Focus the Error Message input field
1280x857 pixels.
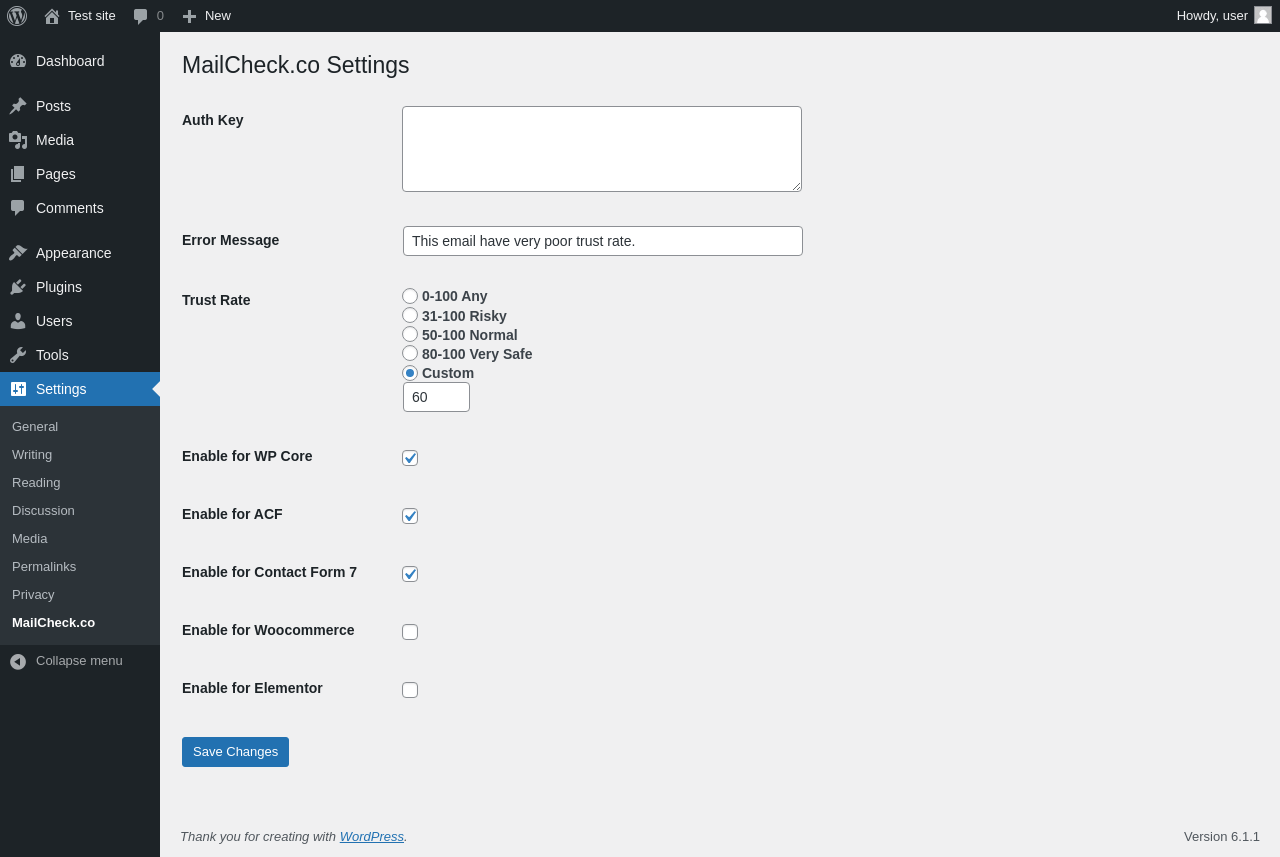click(603, 241)
